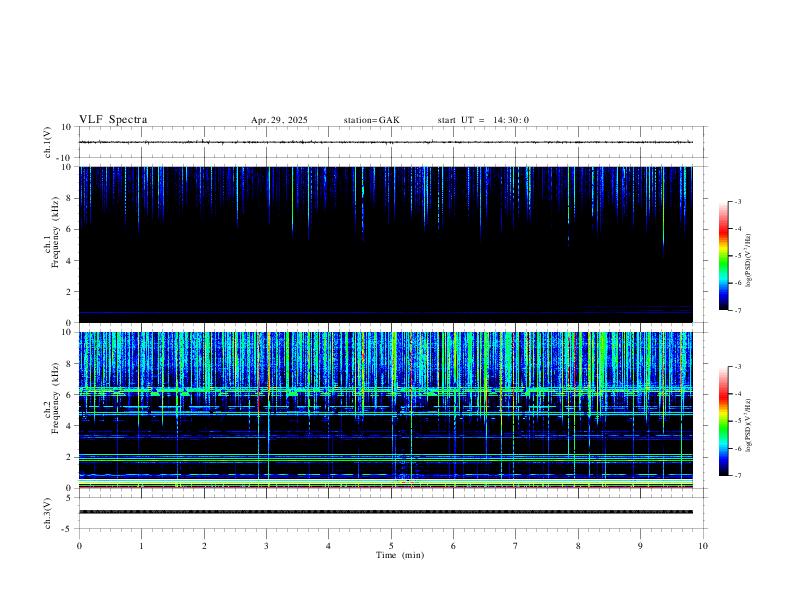Click the "4" minute tick on the time axis
Screen dimensions: 792x612
(x=328, y=546)
